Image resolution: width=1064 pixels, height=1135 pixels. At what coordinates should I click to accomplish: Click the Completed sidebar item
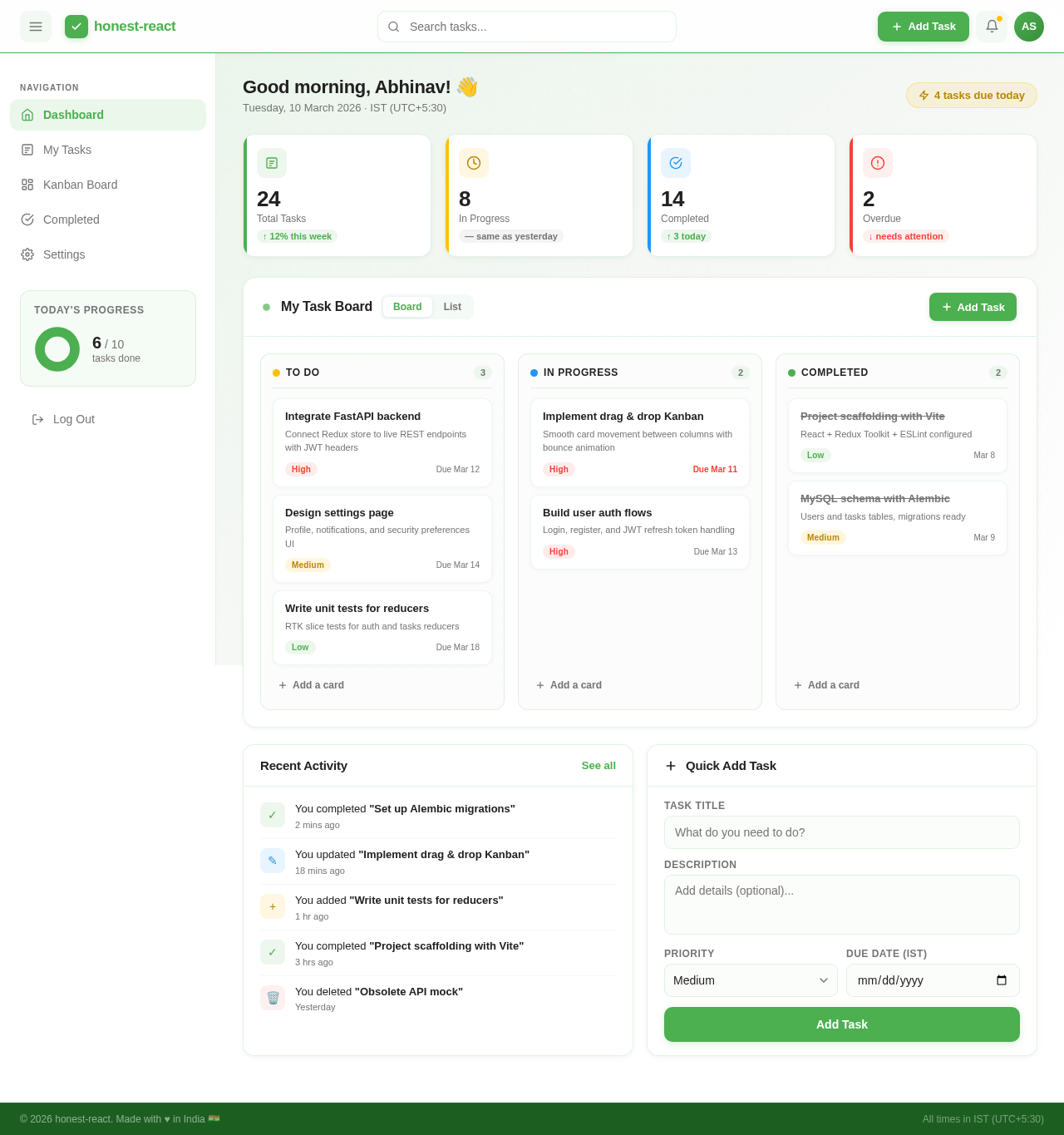(27, 220)
